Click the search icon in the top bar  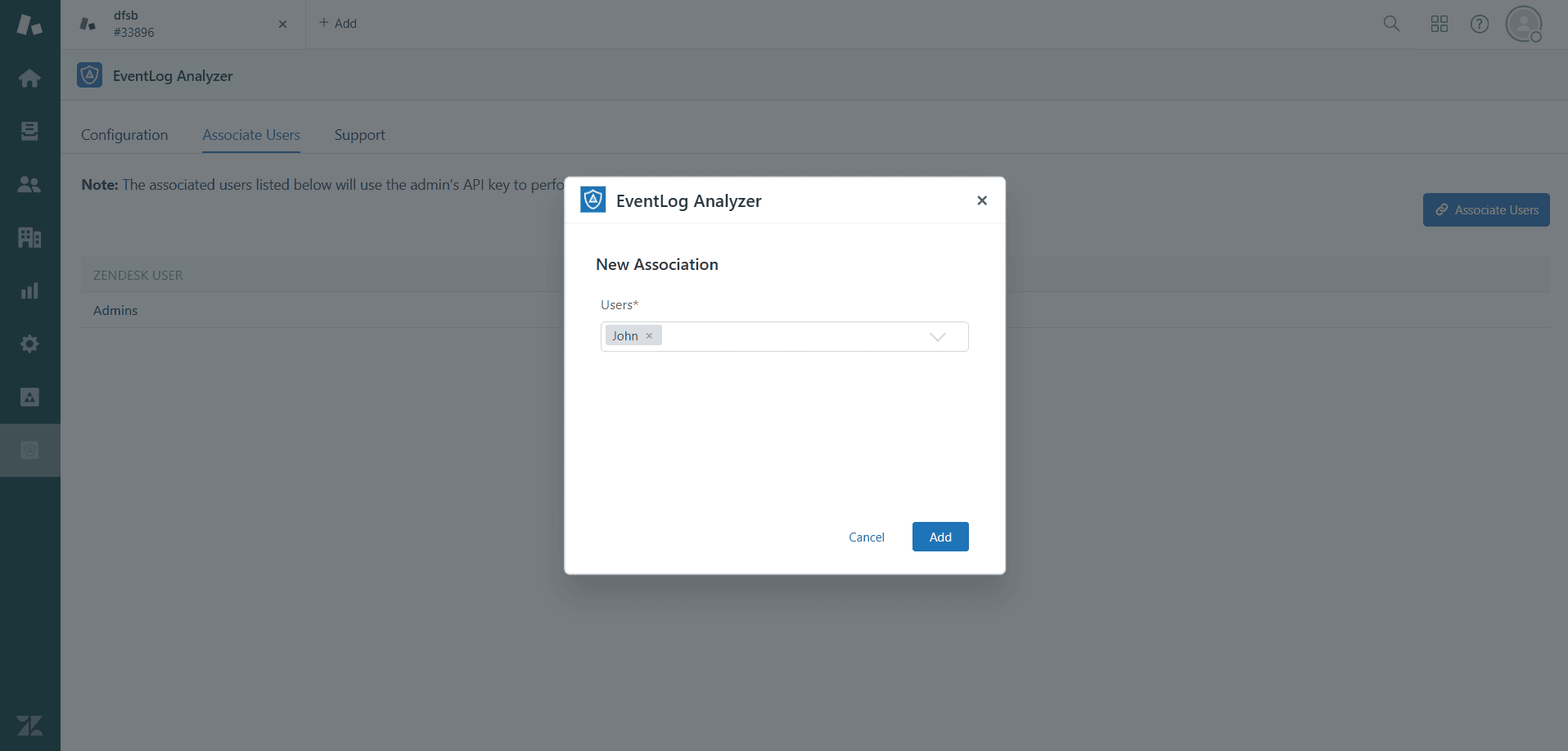pos(1391,24)
